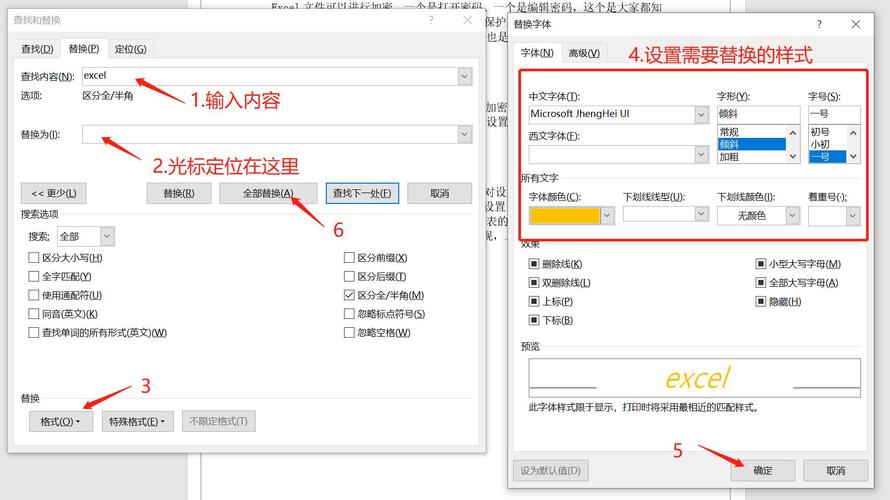
Task: Click the orange 字体颜色 swatch
Action: coord(564,216)
